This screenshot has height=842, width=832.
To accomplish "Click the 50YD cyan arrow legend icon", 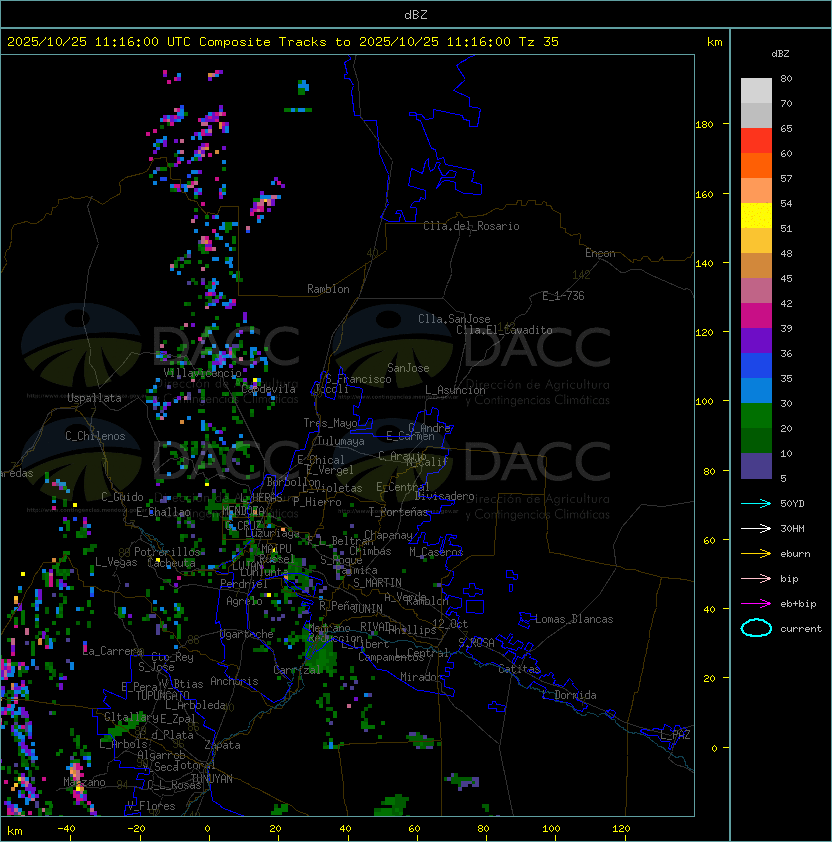I will [x=756, y=504].
